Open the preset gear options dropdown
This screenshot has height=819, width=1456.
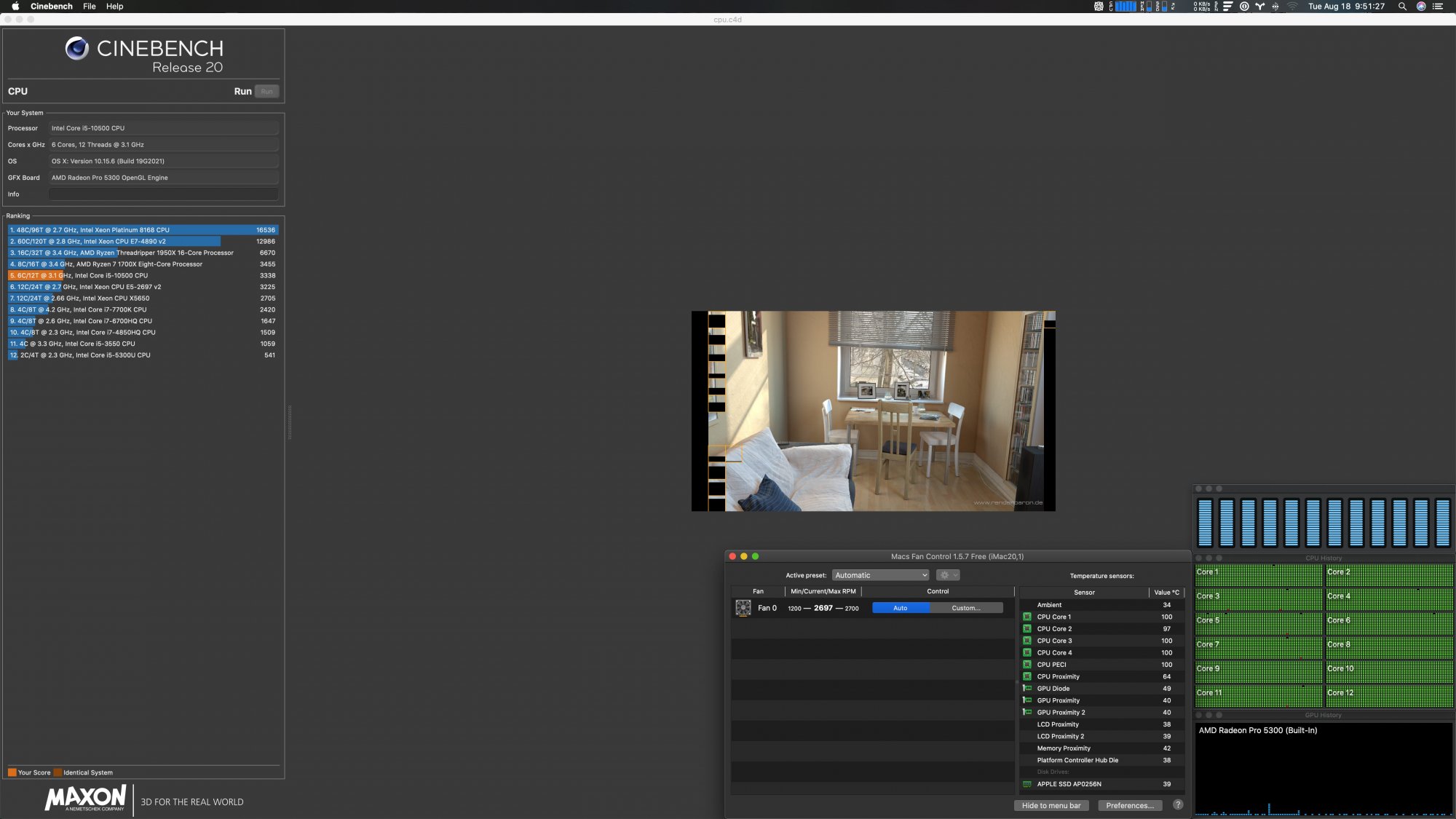948,575
